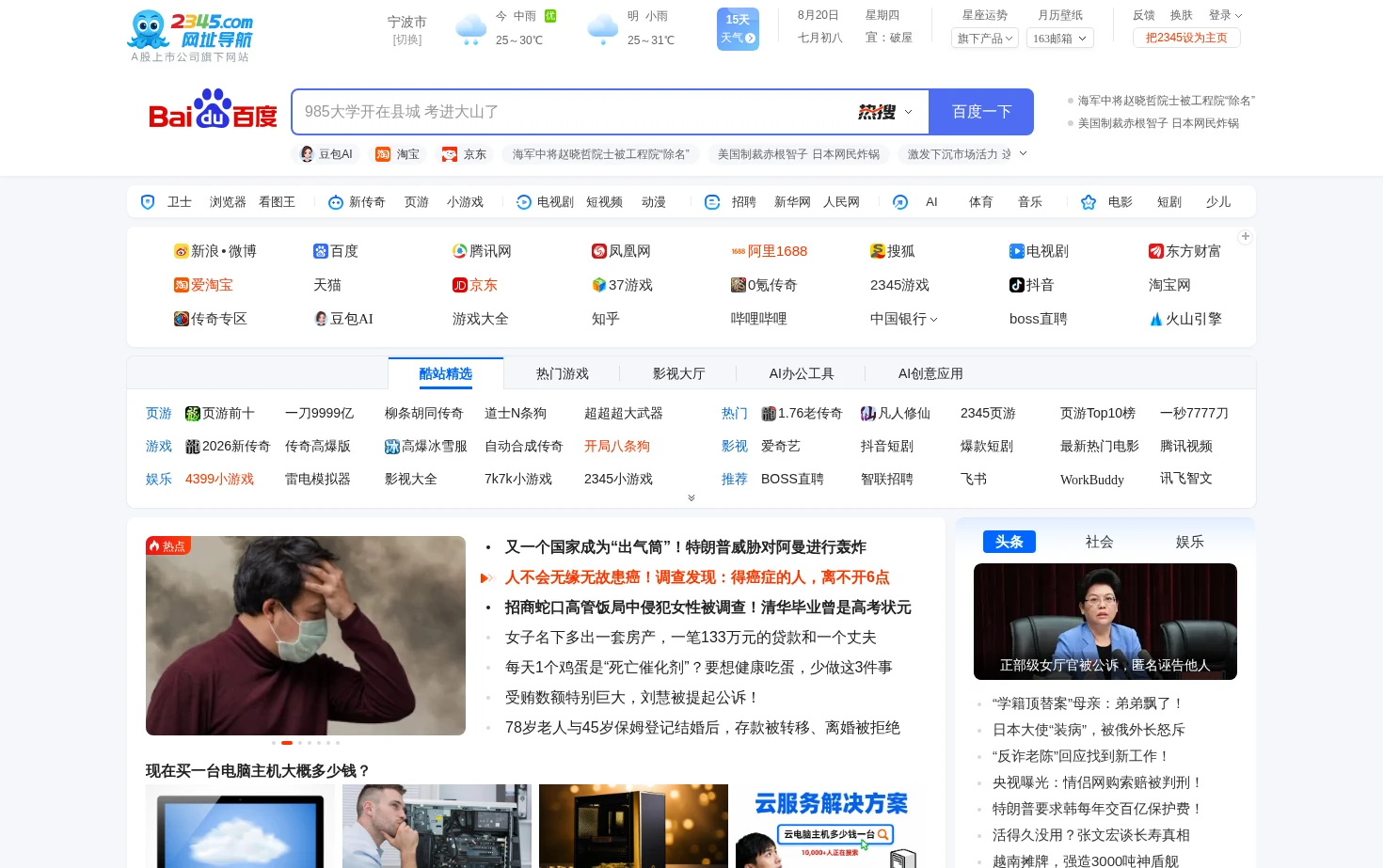Open the 哔哩哔哩 site link
1383x868 pixels.
(759, 319)
